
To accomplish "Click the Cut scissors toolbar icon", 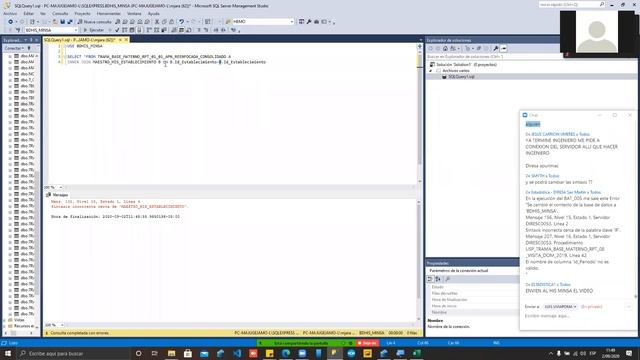I will coord(157,22).
